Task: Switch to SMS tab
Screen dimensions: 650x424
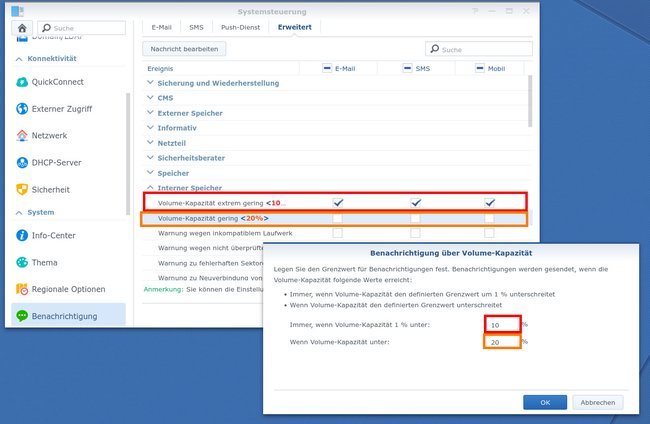Action: pyautogui.click(x=196, y=27)
